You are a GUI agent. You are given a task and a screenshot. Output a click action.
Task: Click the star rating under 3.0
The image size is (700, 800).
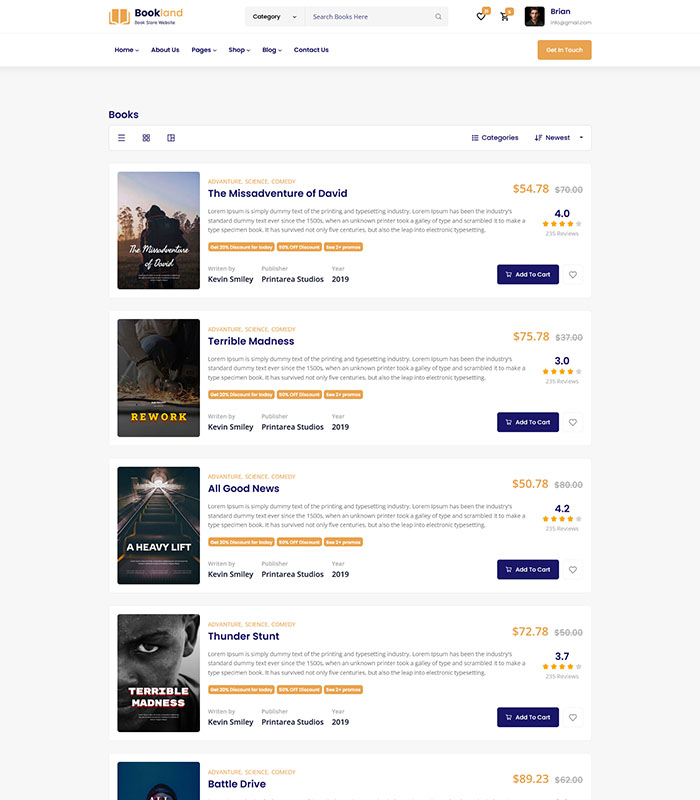click(562, 371)
